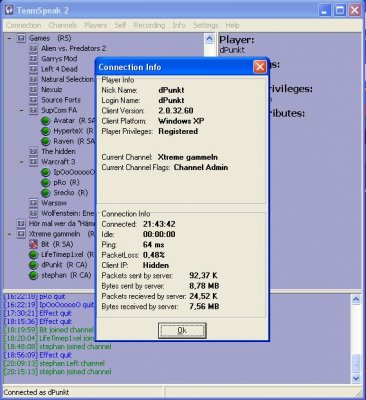Open the Channels menu
Screen dimensions: 366x400
62,25
